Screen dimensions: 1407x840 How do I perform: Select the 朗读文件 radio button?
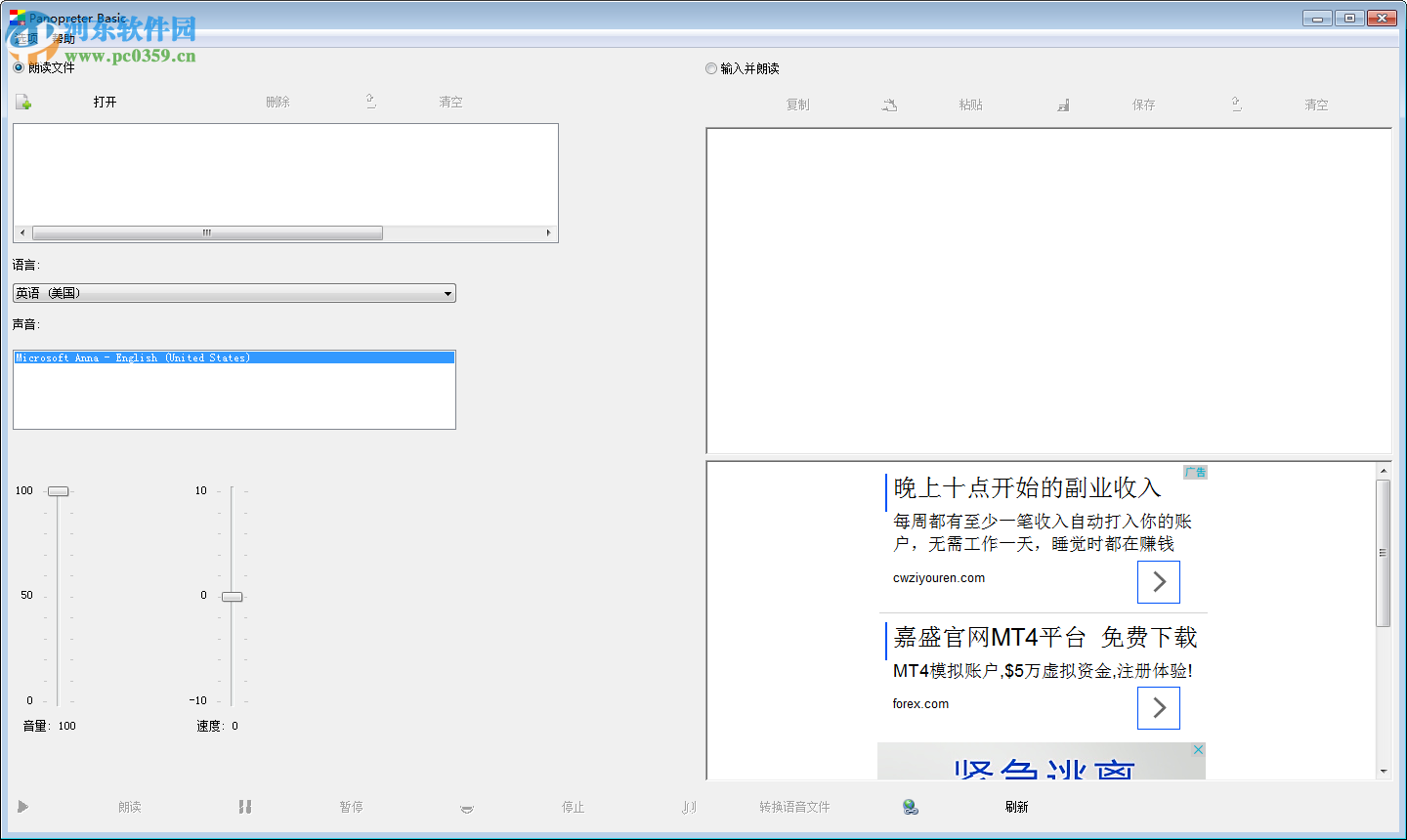[17, 67]
